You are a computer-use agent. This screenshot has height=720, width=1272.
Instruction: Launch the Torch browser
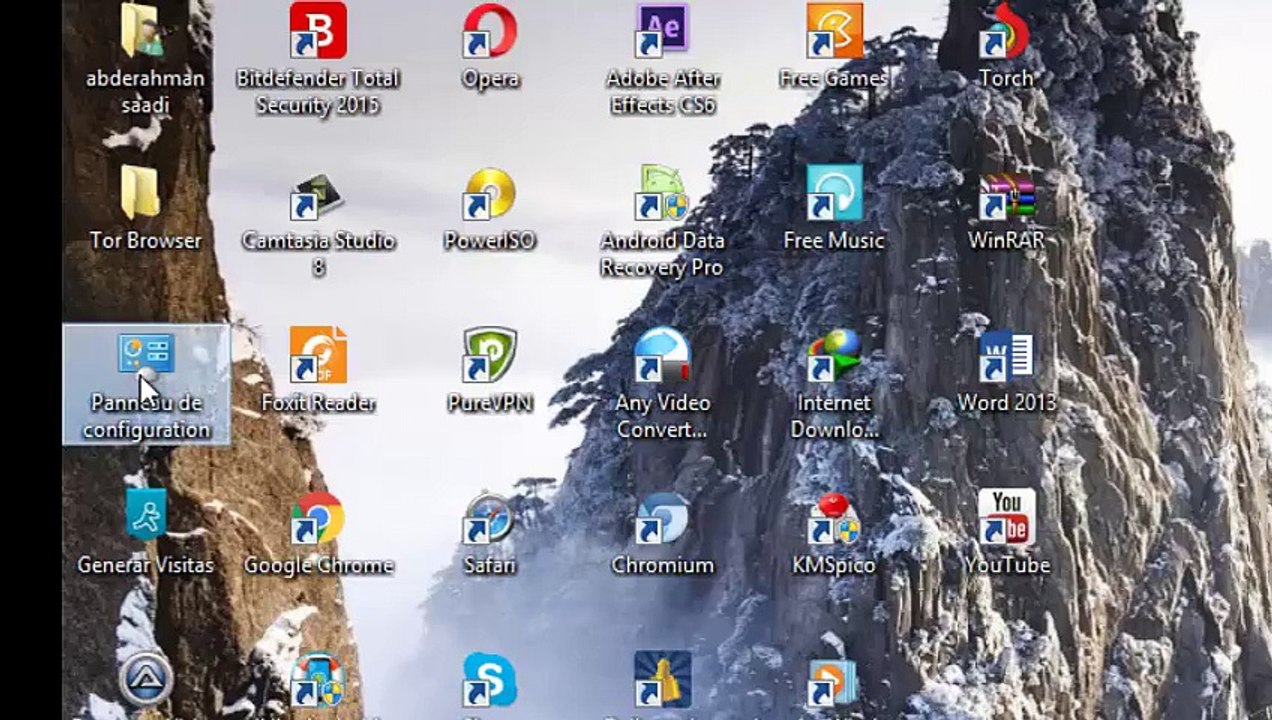(1006, 48)
